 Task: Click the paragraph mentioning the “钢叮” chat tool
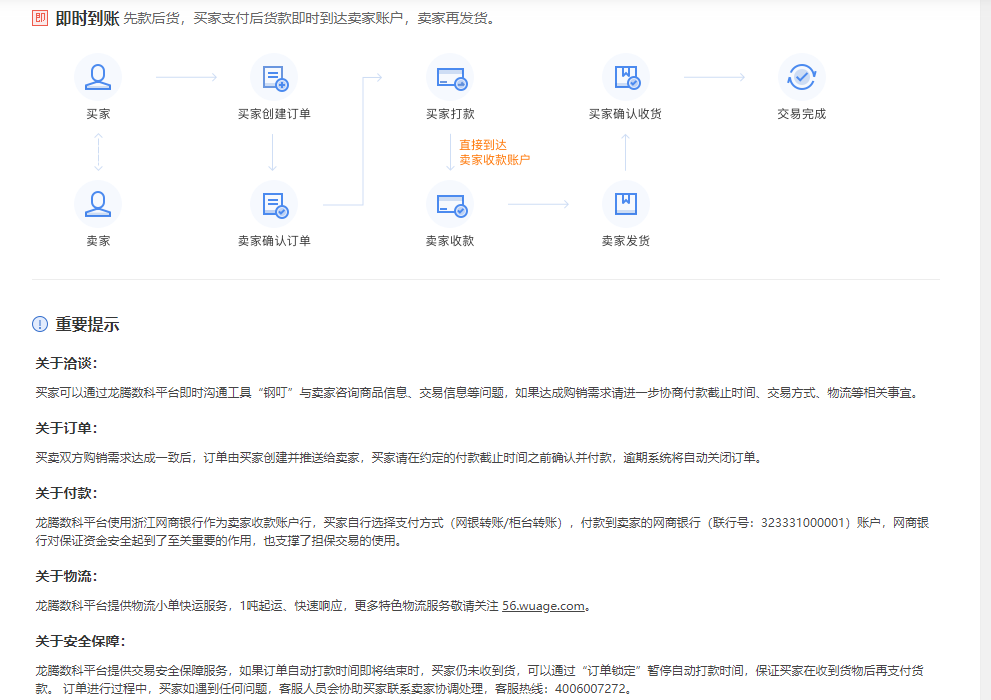(477, 393)
